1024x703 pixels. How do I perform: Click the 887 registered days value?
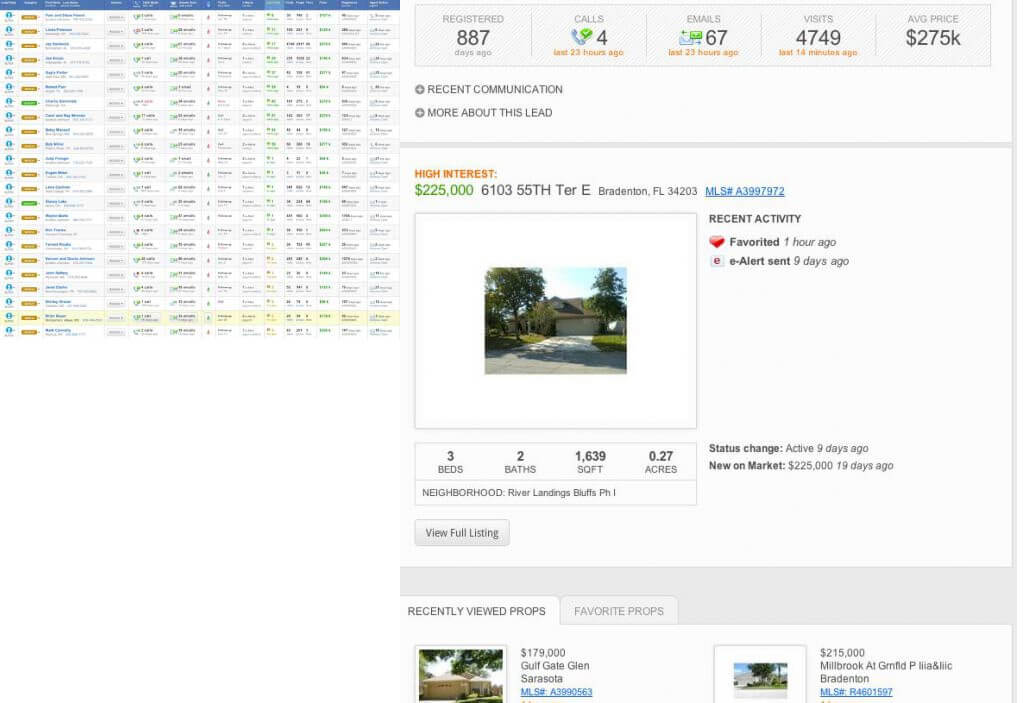[473, 38]
